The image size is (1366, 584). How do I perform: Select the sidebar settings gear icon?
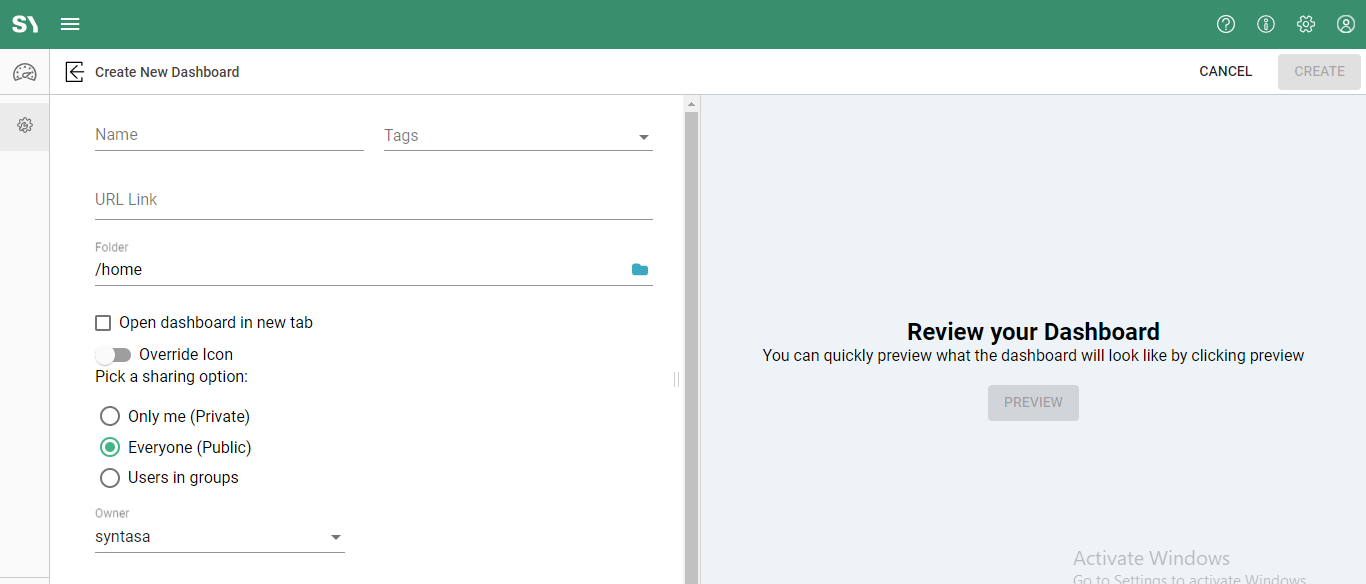tap(25, 125)
